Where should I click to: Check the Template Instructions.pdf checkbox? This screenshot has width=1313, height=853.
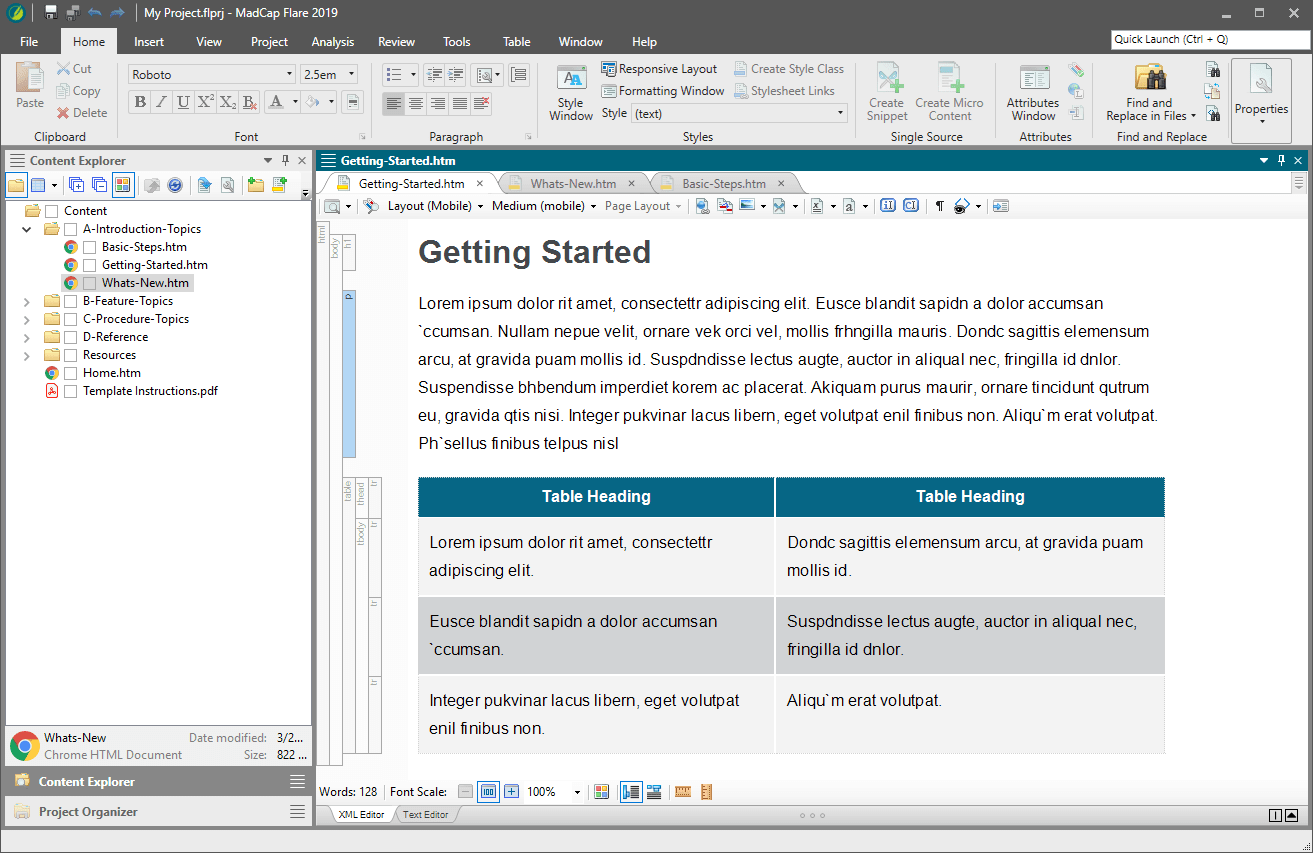[71, 391]
